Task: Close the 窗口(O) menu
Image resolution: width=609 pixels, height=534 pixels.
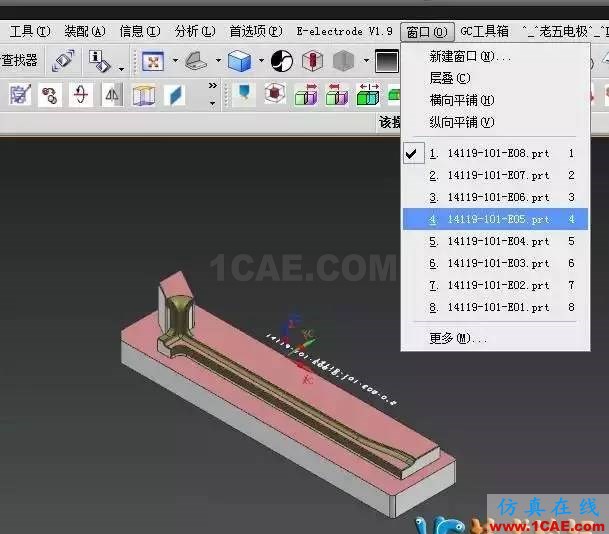Action: click(x=427, y=32)
